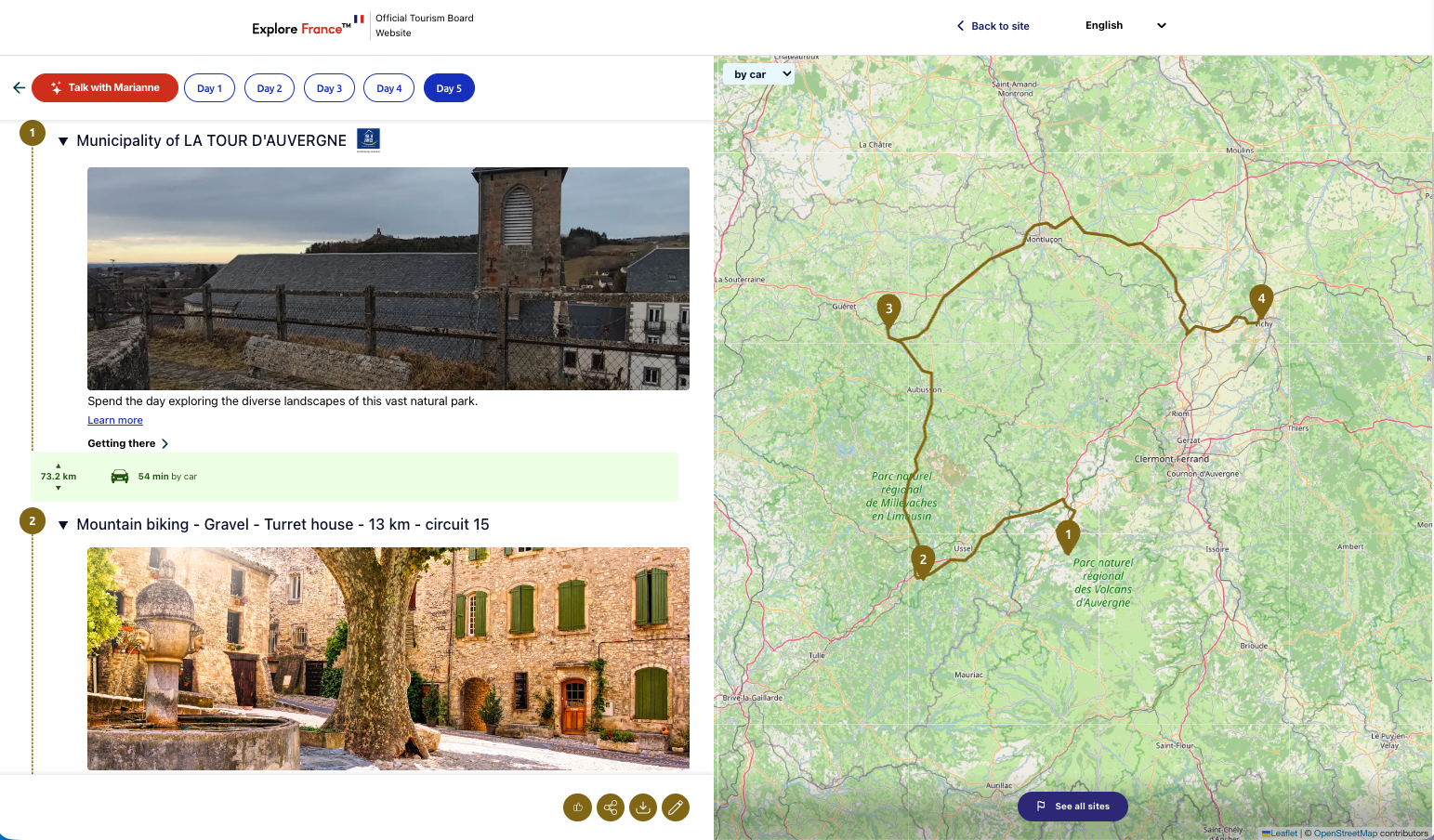Click step number 2 badge in the itinerary list
Viewport: 1434px width, 840px height.
[x=33, y=520]
